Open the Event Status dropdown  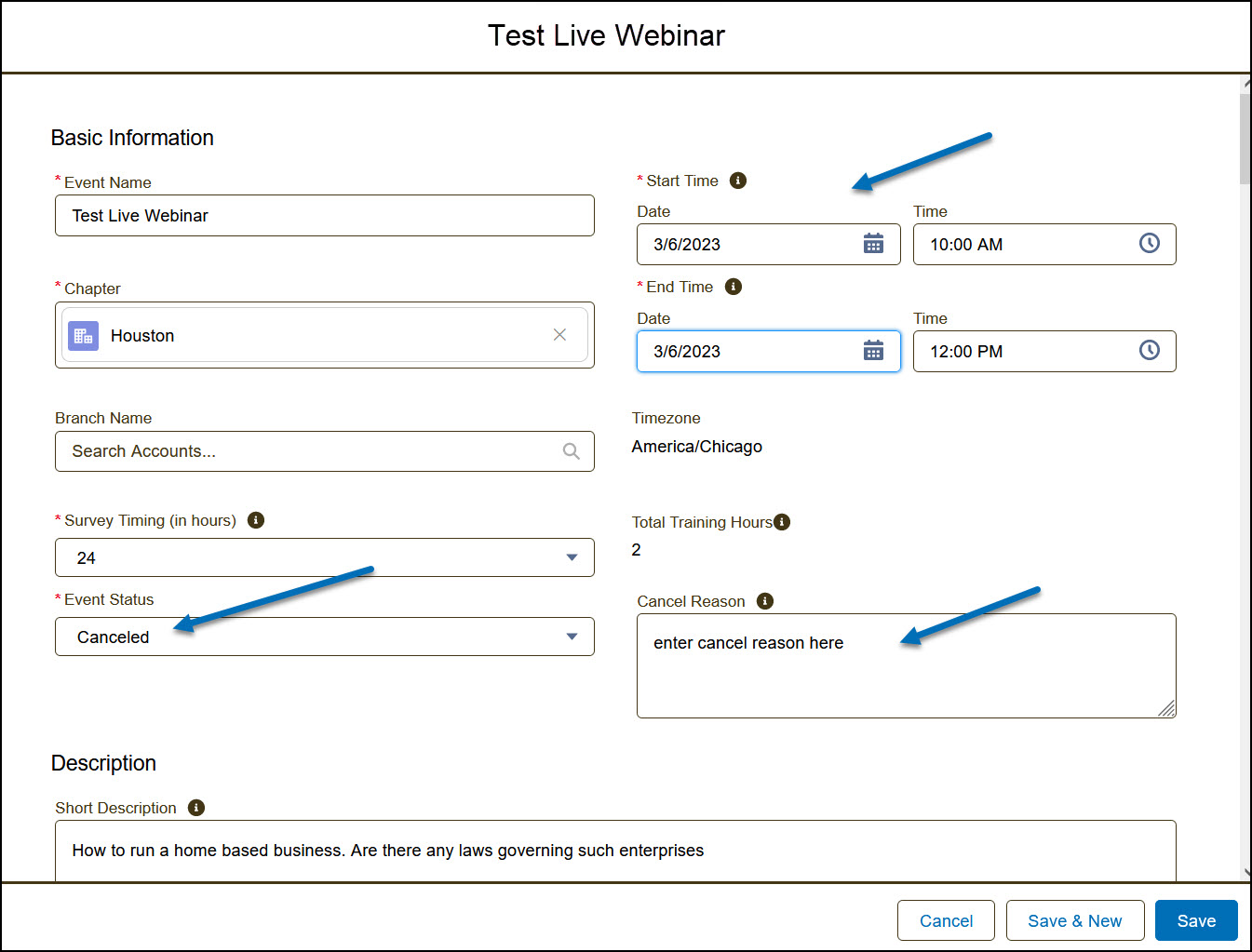click(x=324, y=637)
